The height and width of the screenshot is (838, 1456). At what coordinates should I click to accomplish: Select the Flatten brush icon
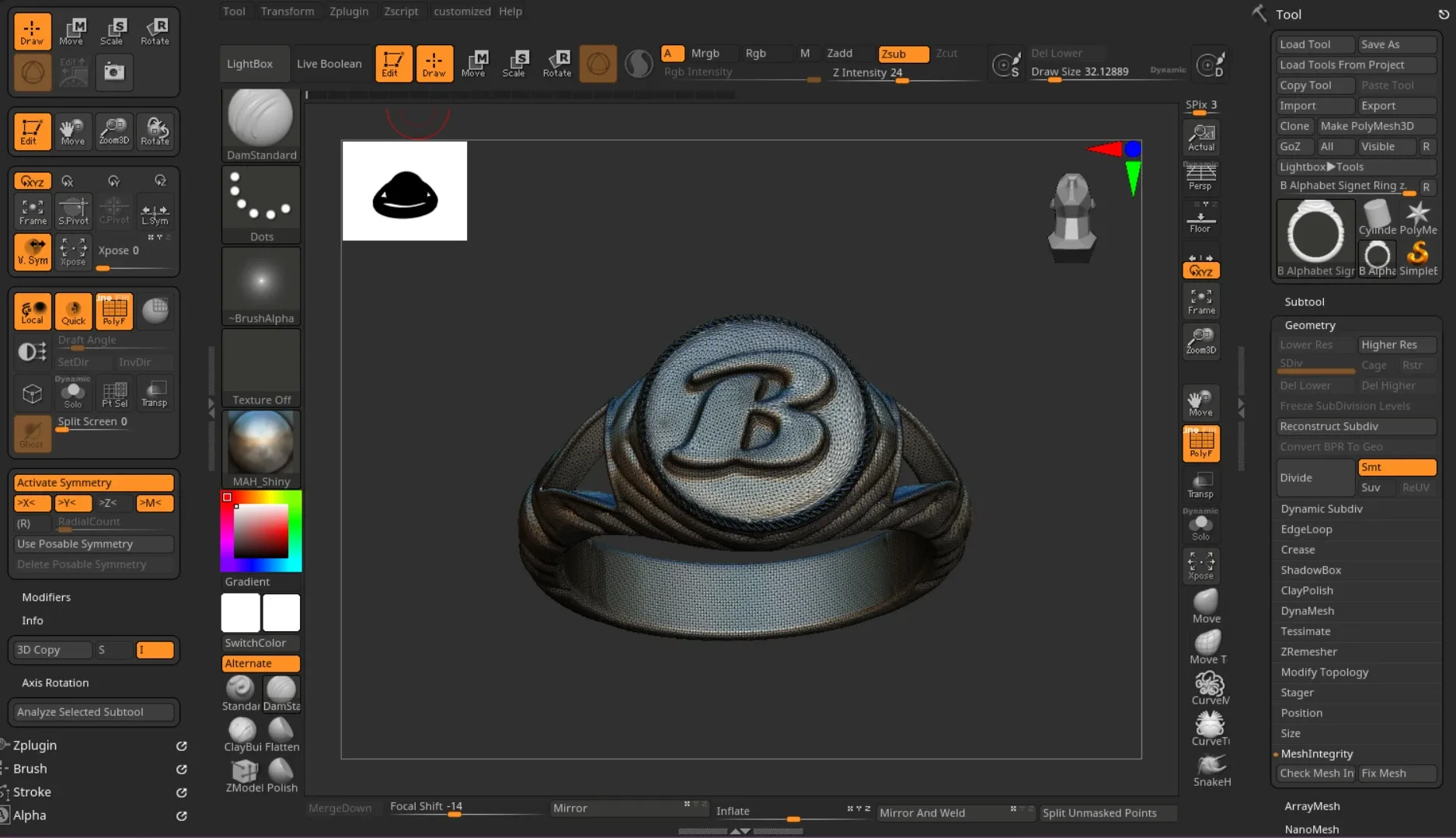click(x=281, y=735)
